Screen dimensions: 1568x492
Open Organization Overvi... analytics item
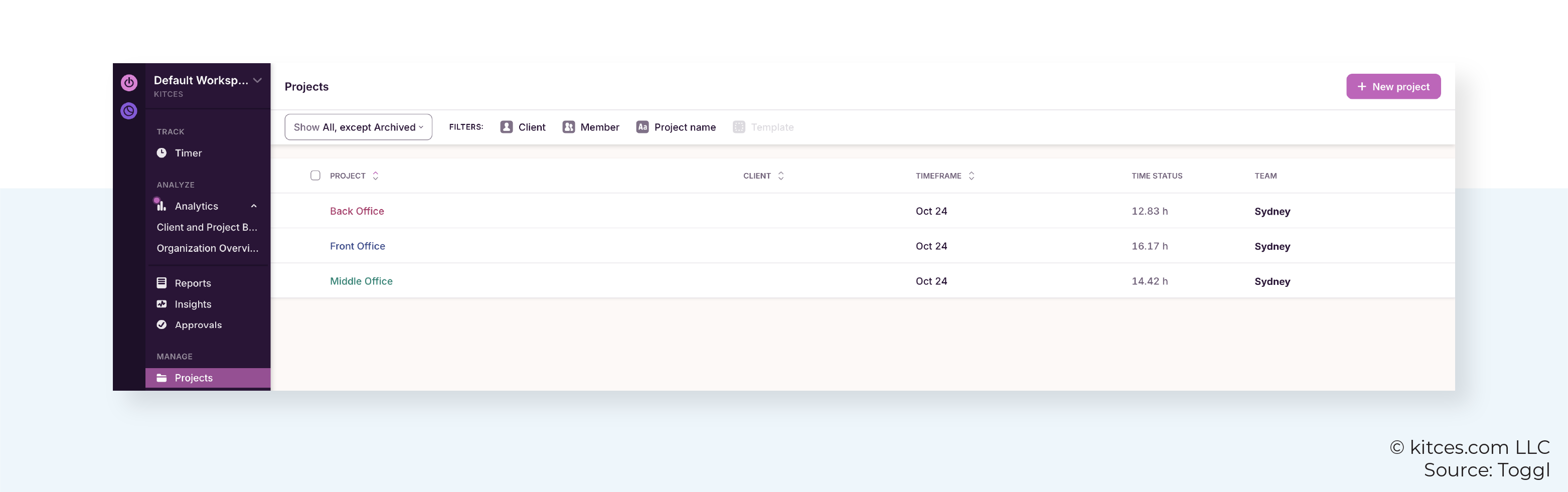tap(208, 248)
